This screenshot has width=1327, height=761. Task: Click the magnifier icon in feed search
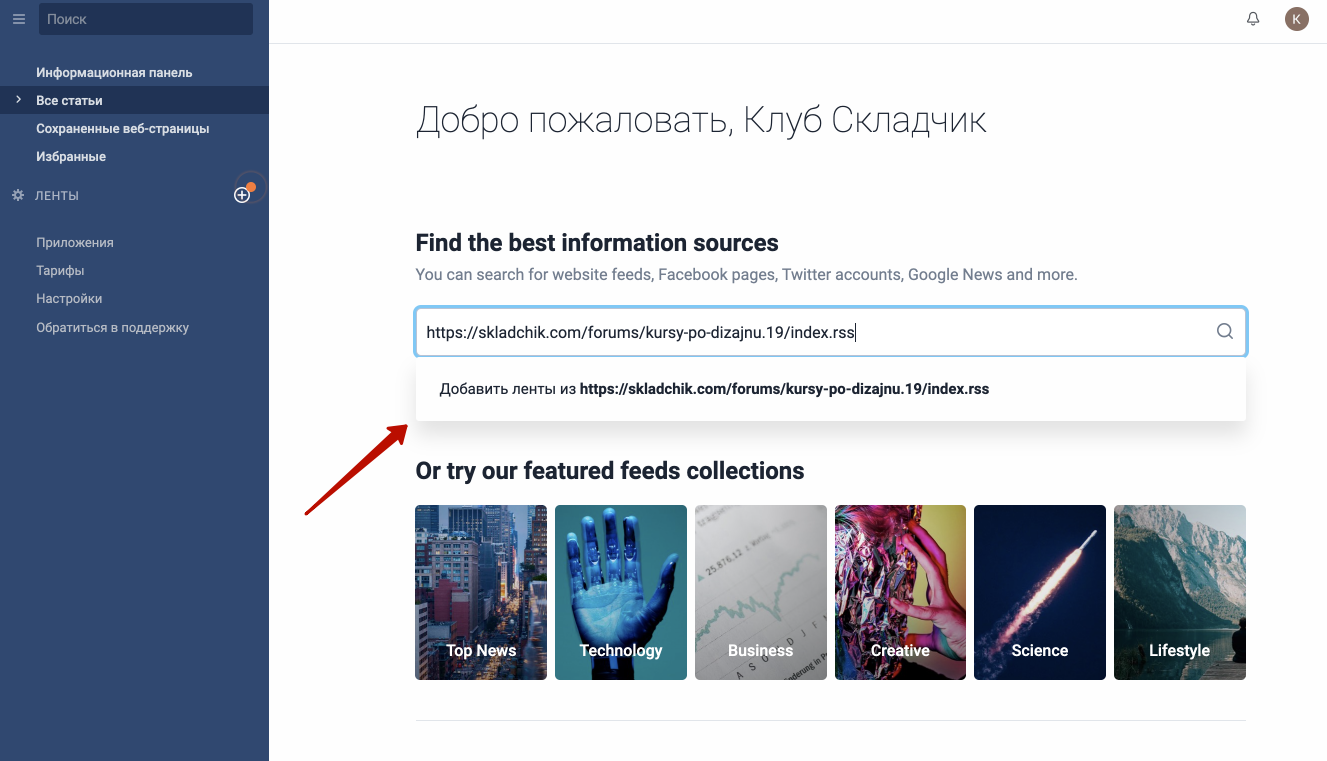tap(1224, 332)
